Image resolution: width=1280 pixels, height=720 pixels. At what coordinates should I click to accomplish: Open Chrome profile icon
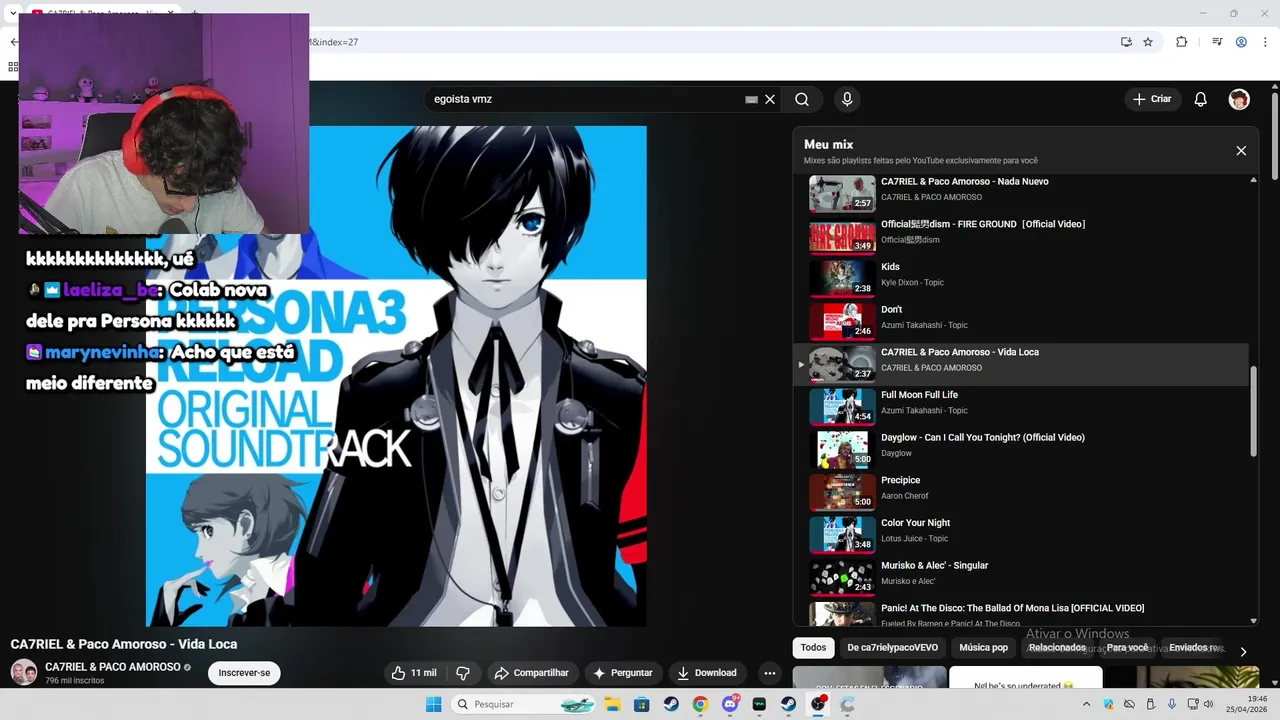1241,42
